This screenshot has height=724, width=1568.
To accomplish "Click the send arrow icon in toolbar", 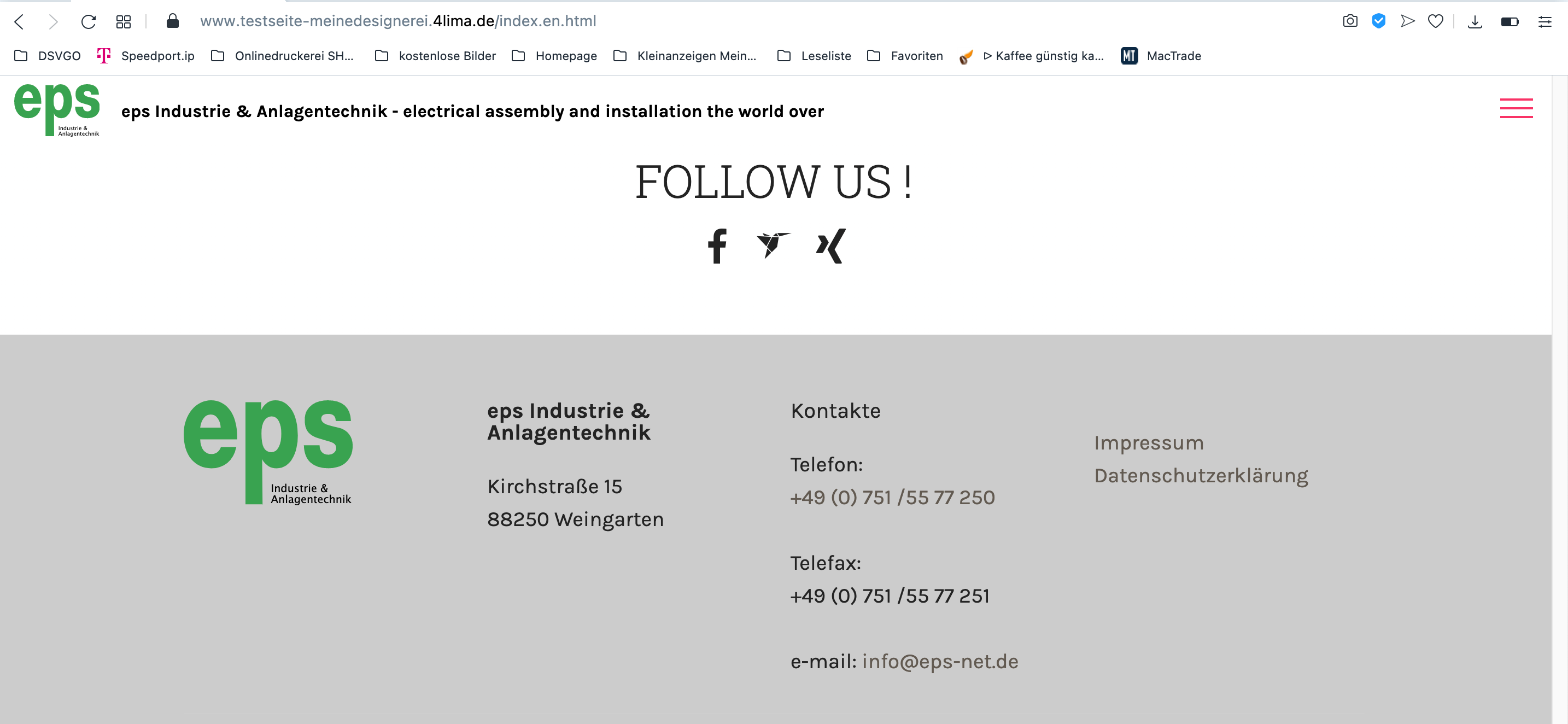I will pyautogui.click(x=1407, y=21).
